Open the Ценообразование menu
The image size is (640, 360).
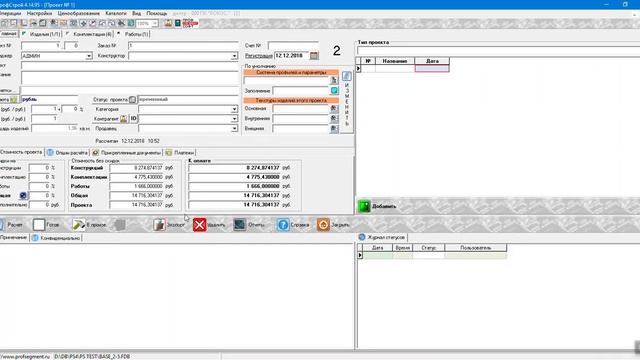tap(78, 13)
